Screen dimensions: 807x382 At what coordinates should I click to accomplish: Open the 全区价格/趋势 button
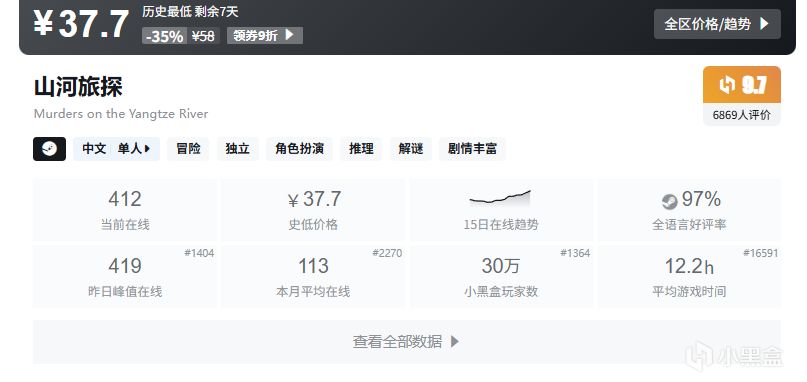[x=717, y=24]
